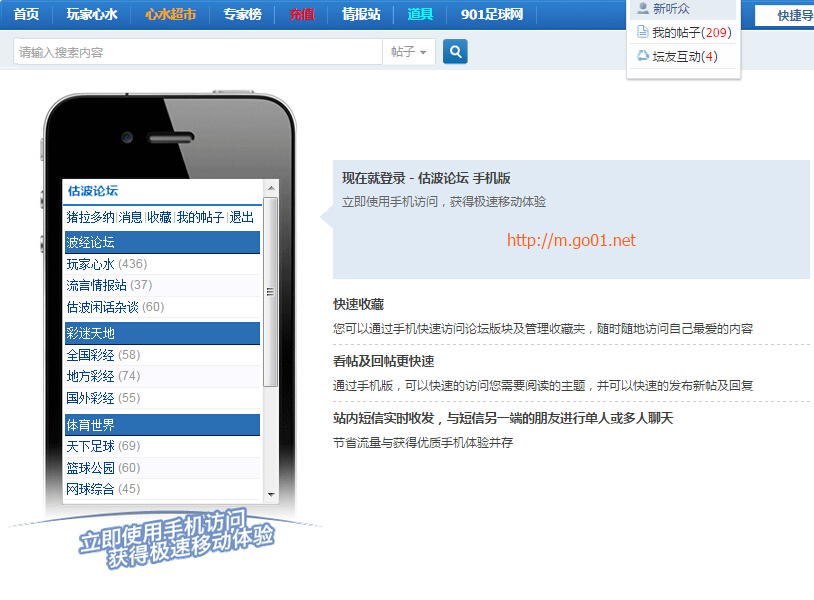Click 坛友互动 (4) notification link

685,56
